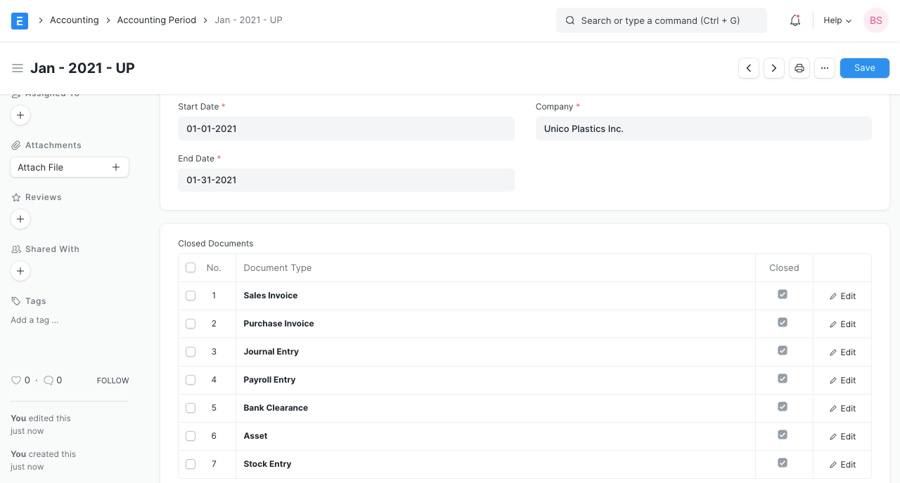Toggle select-all checkbox in table header

(x=190, y=268)
